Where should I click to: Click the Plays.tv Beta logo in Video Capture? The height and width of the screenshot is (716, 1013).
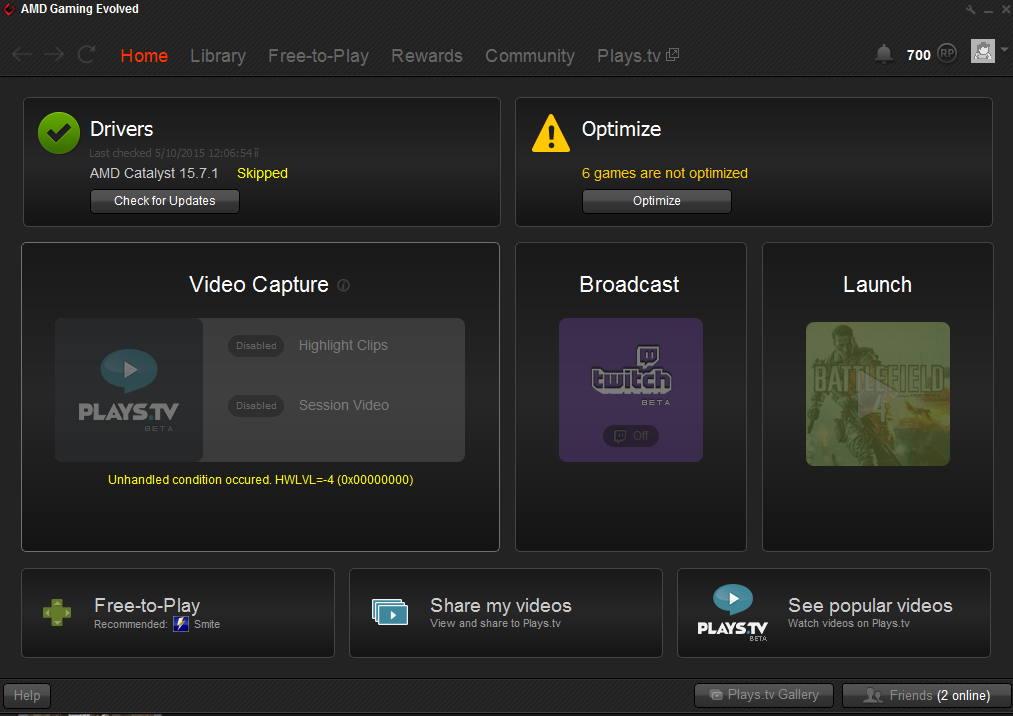point(129,390)
